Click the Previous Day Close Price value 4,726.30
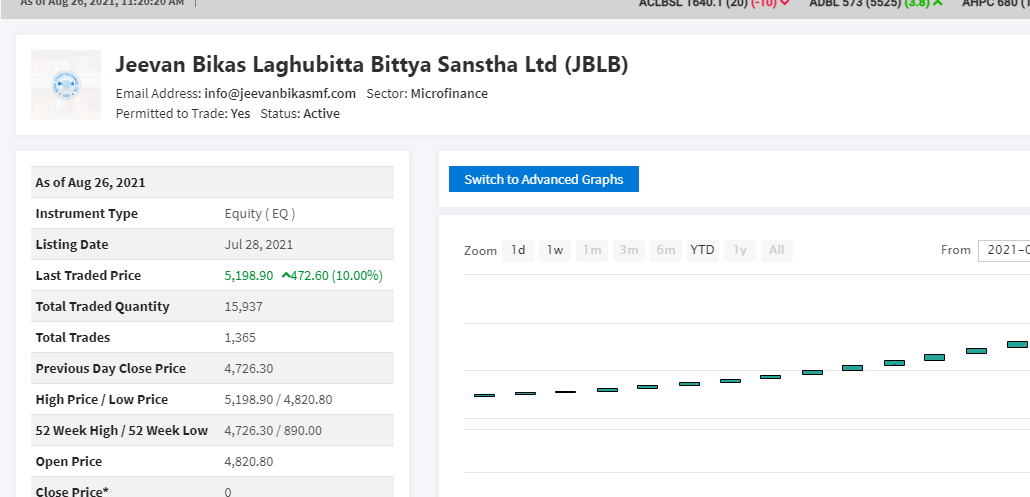Image resolution: width=1030 pixels, height=497 pixels. [x=249, y=368]
